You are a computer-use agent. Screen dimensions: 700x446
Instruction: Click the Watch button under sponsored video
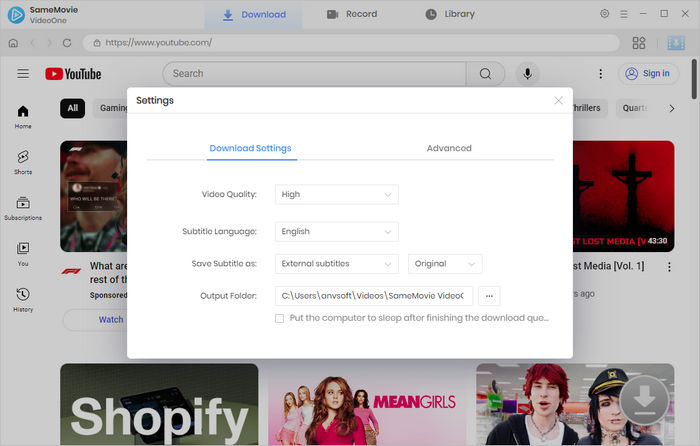click(x=95, y=320)
